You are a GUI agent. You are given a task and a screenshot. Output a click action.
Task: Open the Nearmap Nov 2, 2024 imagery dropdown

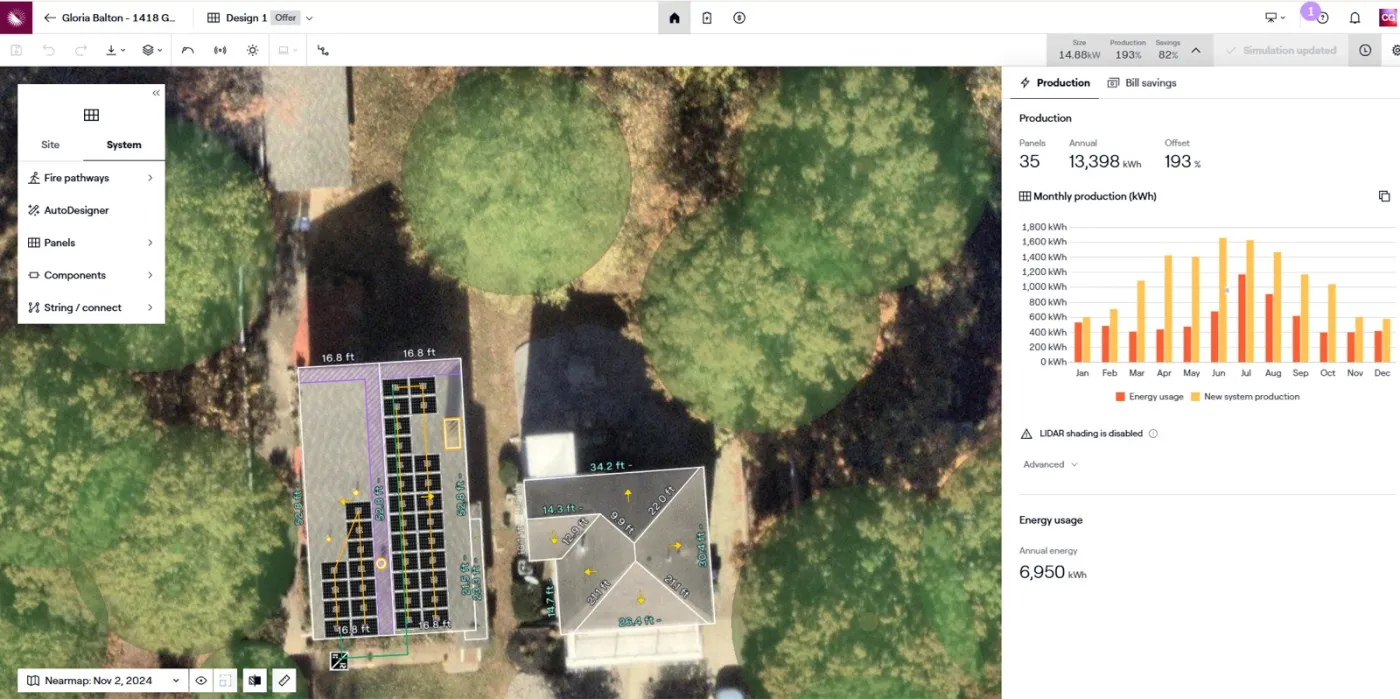(104, 680)
